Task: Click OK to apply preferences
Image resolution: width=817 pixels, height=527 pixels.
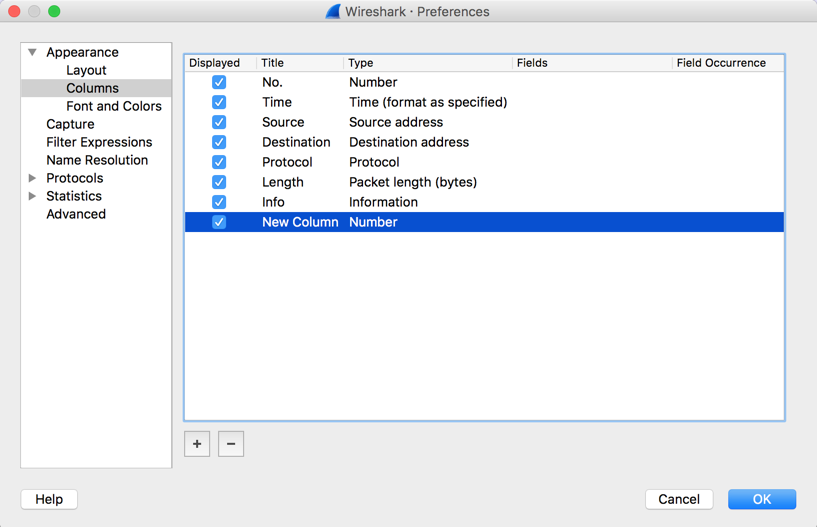Action: tap(762, 499)
